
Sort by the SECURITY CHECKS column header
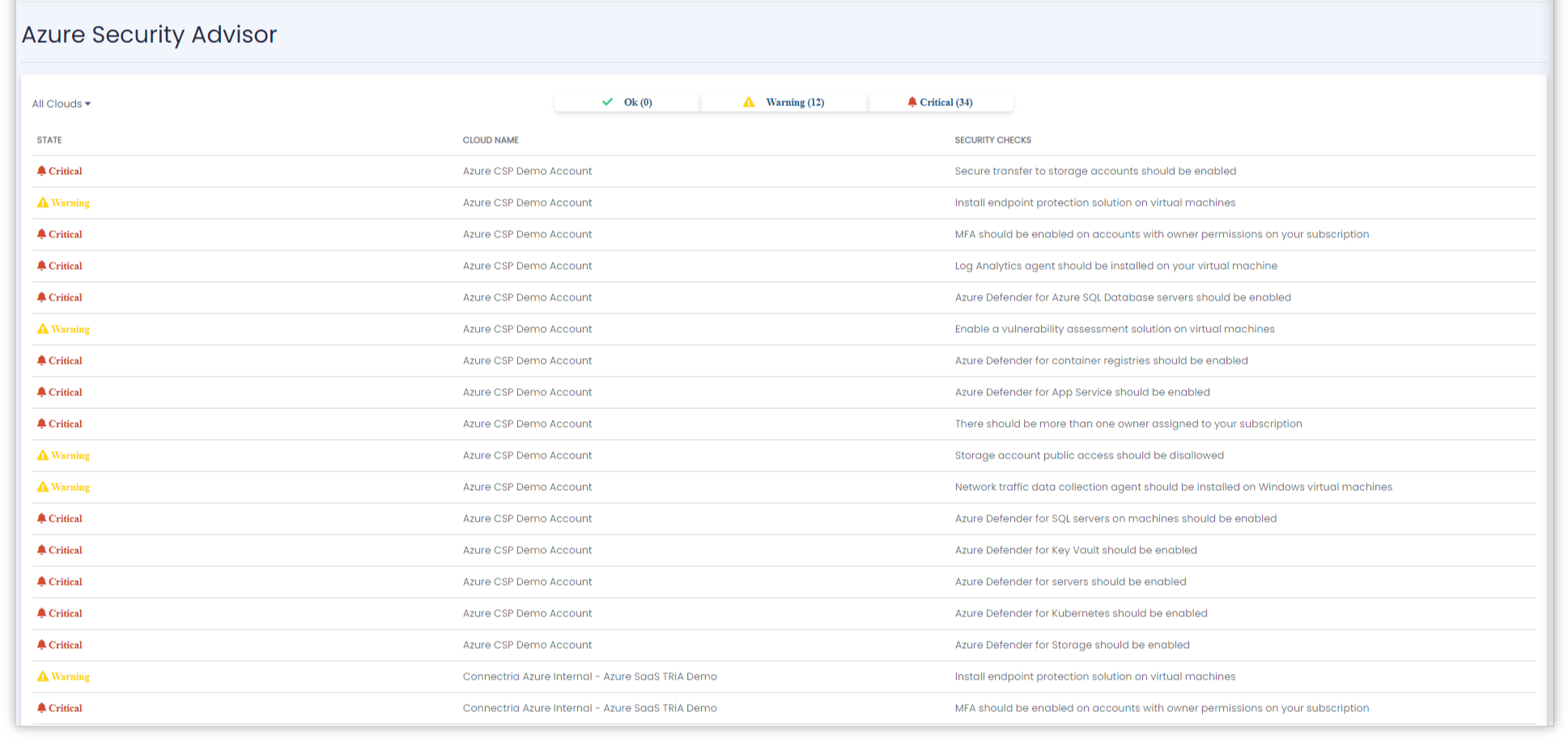click(x=992, y=140)
